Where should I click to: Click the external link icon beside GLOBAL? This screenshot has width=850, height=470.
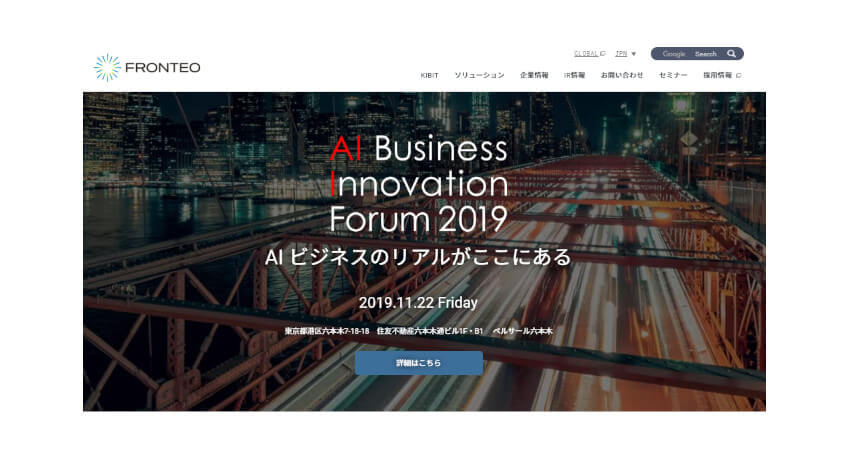(603, 54)
